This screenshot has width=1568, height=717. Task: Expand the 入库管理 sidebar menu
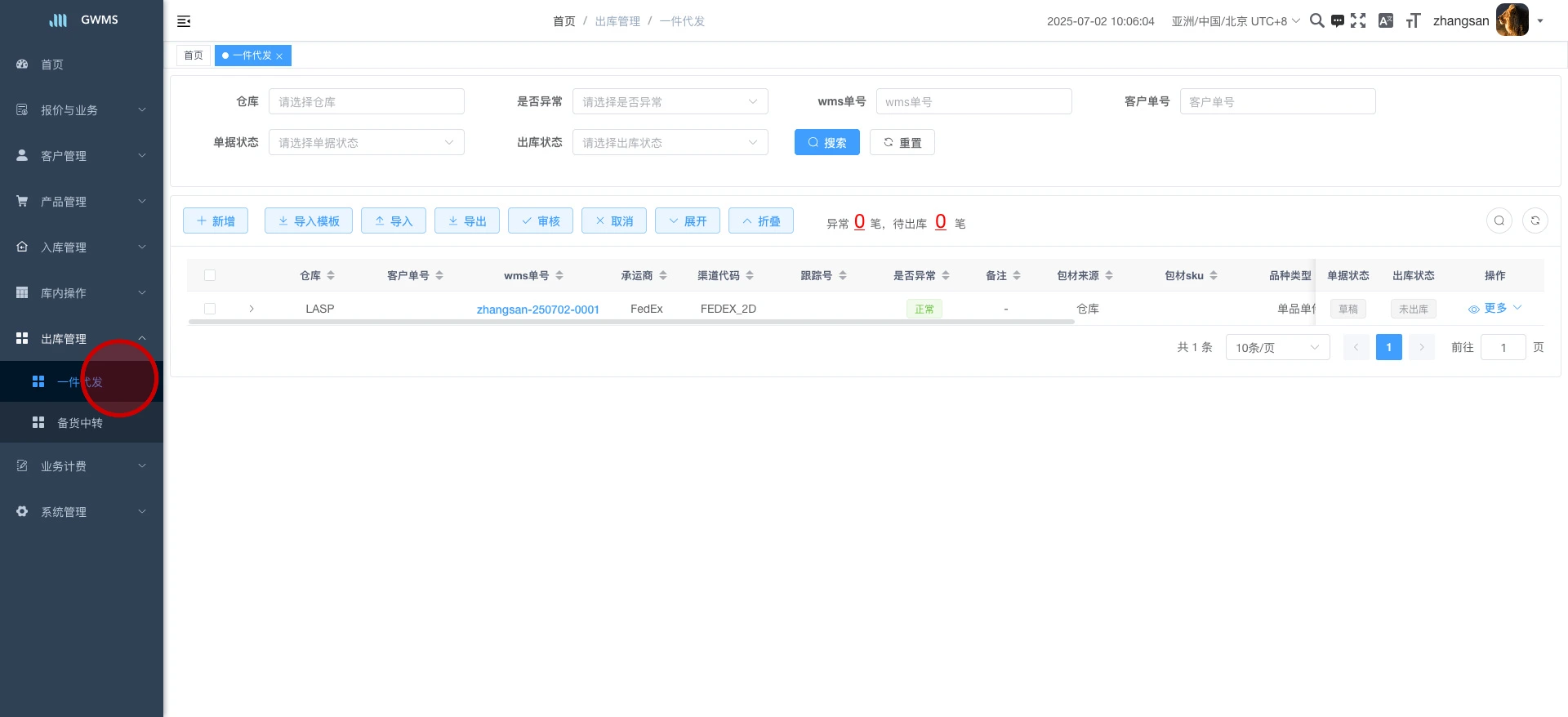(82, 247)
